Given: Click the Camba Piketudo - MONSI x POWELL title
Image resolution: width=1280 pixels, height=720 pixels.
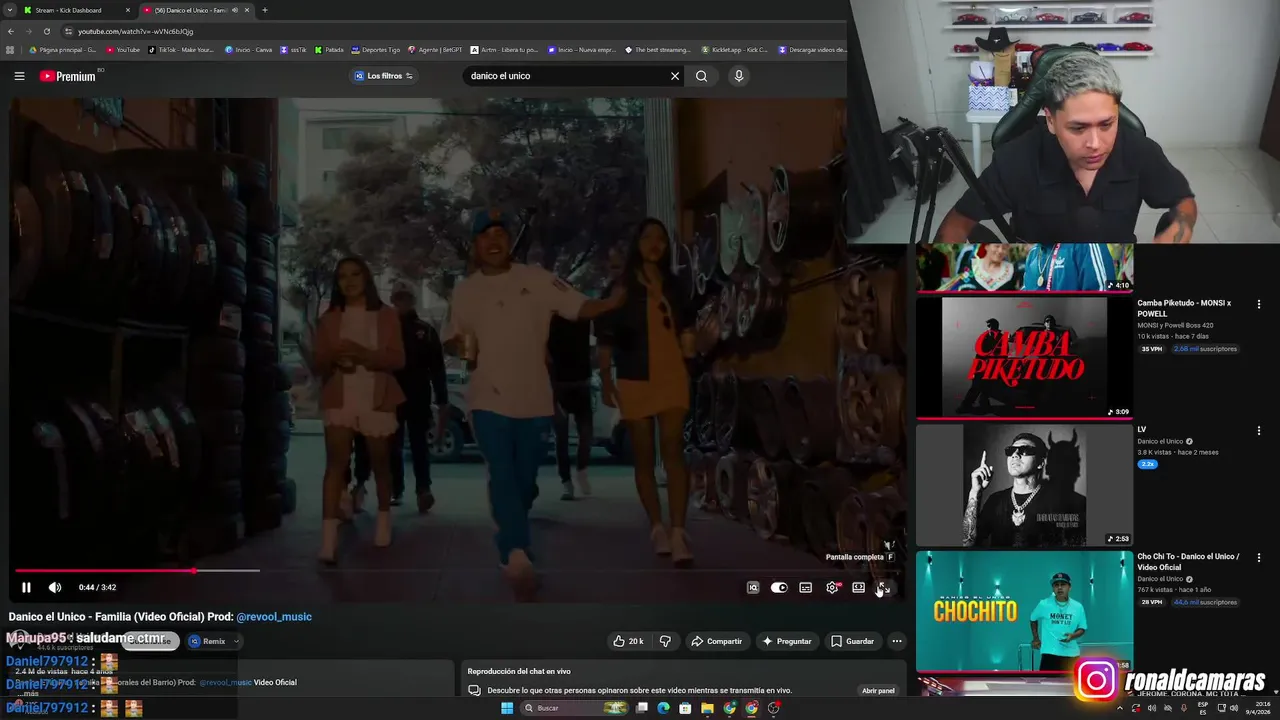Looking at the screenshot, I should pos(1184,308).
